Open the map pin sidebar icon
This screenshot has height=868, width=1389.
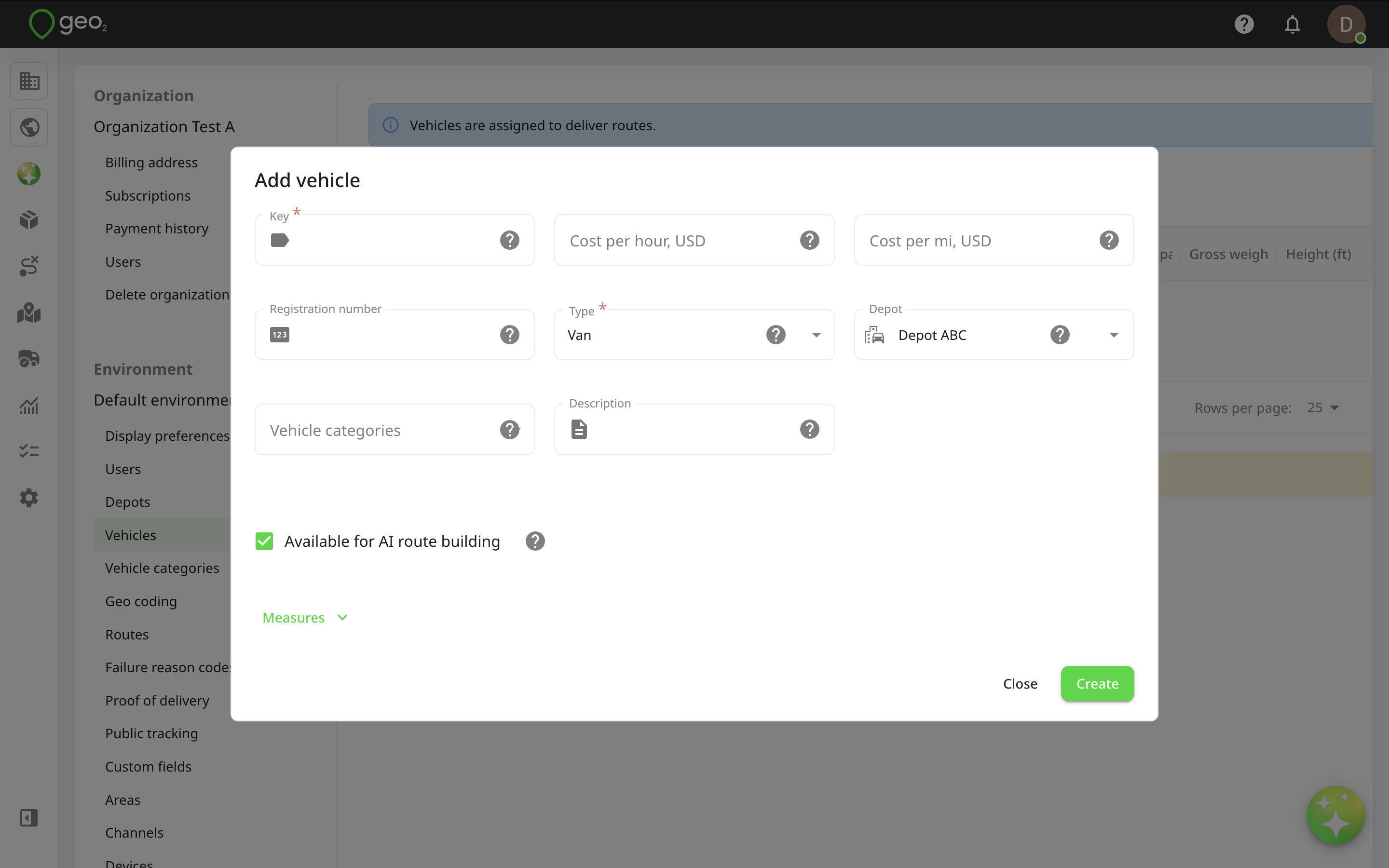click(x=29, y=313)
